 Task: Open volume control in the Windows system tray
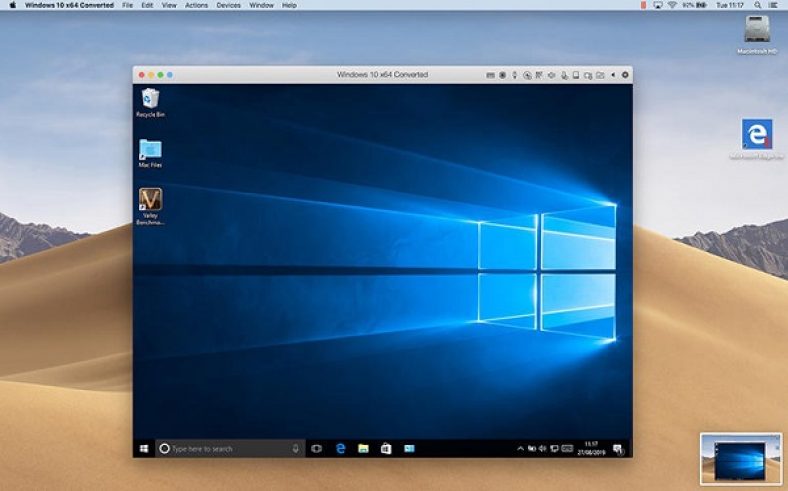(x=543, y=448)
